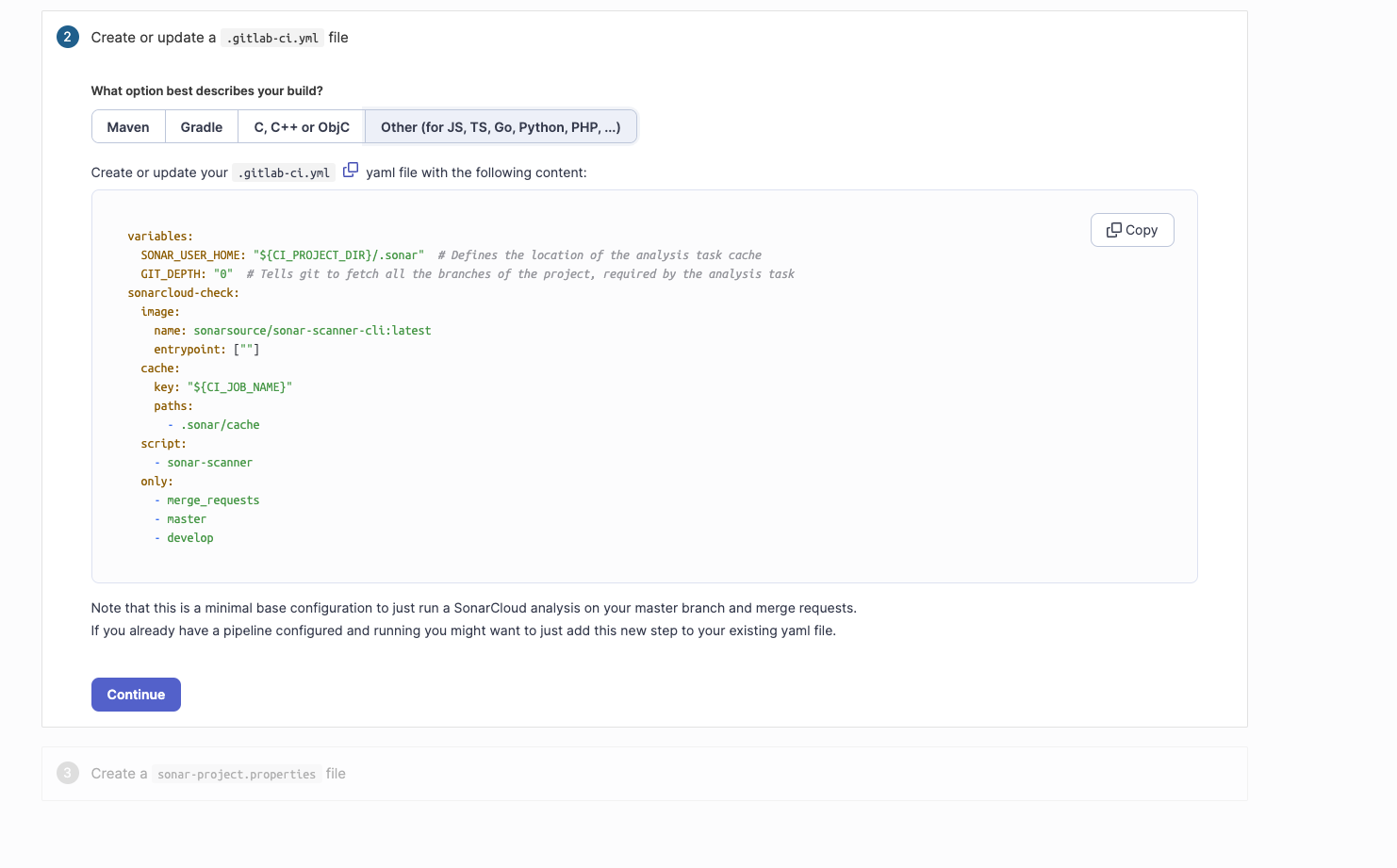Click the sonar-scanner script entry
Screen dimensions: 1397x868
pos(209,463)
